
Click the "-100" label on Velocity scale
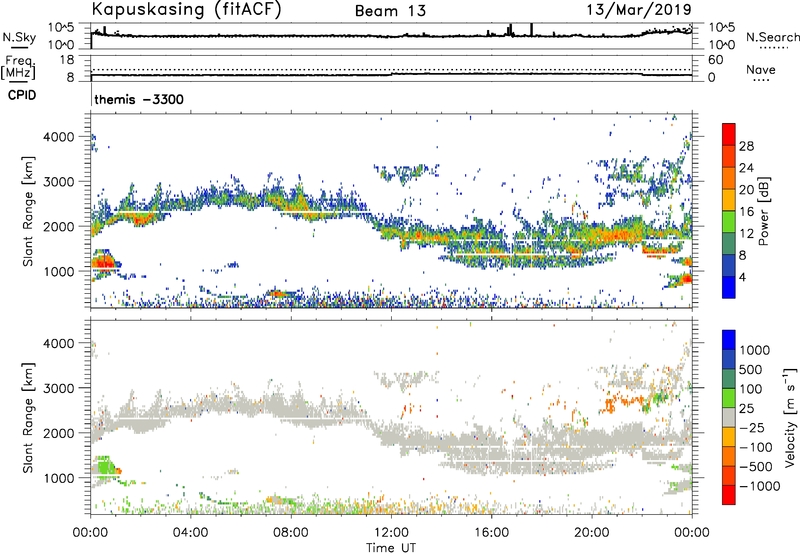(755, 447)
